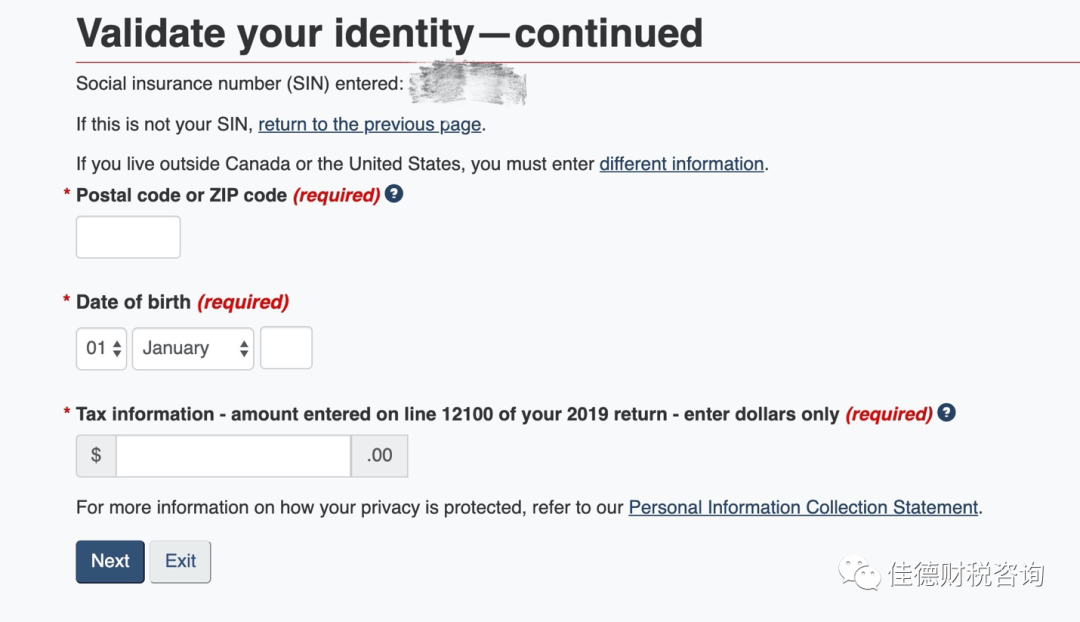Click the .00 cents suffix box
This screenshot has width=1080, height=622.
point(379,456)
